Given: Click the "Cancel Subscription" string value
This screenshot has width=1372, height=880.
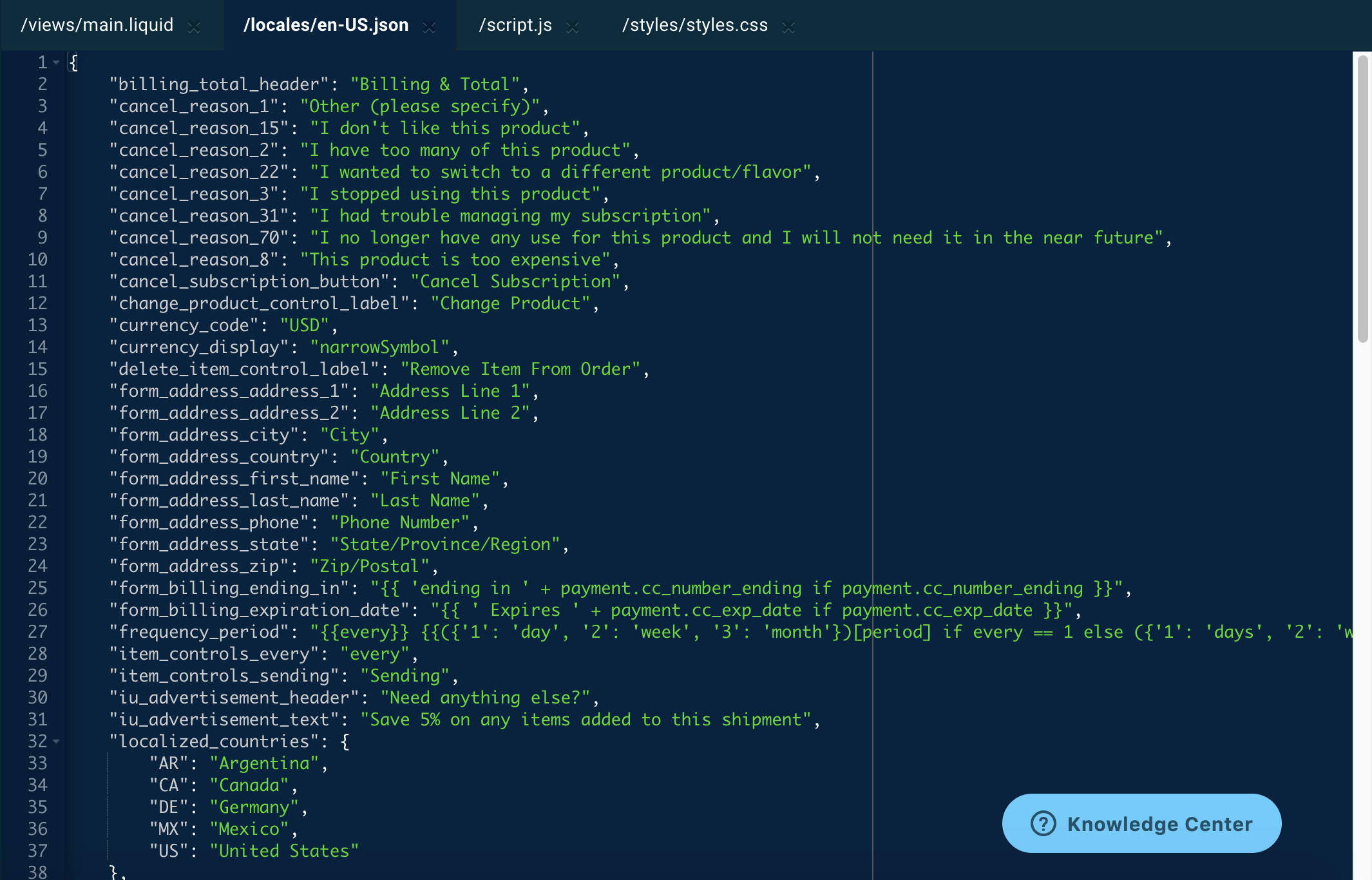Looking at the screenshot, I should pos(515,282).
